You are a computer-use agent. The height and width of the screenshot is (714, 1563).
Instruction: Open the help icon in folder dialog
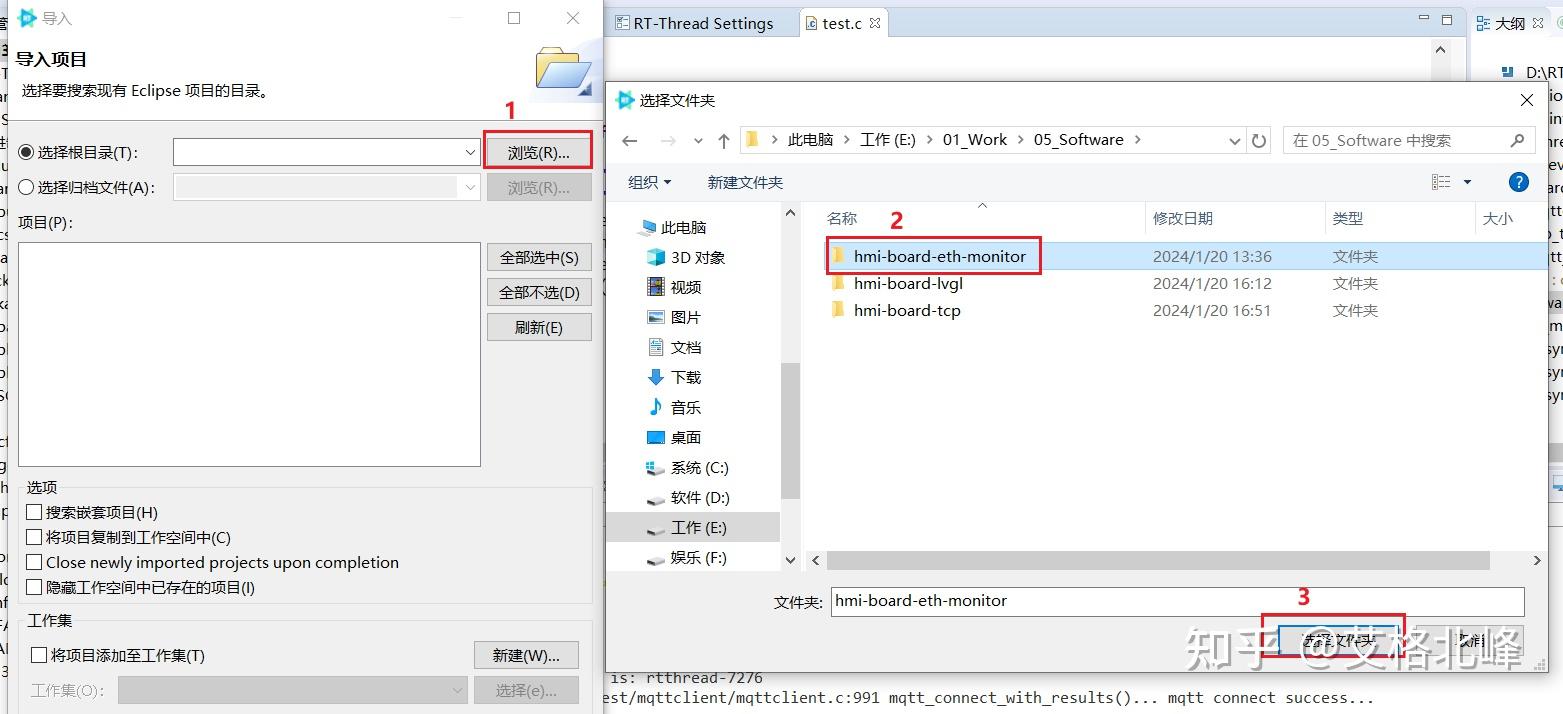coord(1518,182)
